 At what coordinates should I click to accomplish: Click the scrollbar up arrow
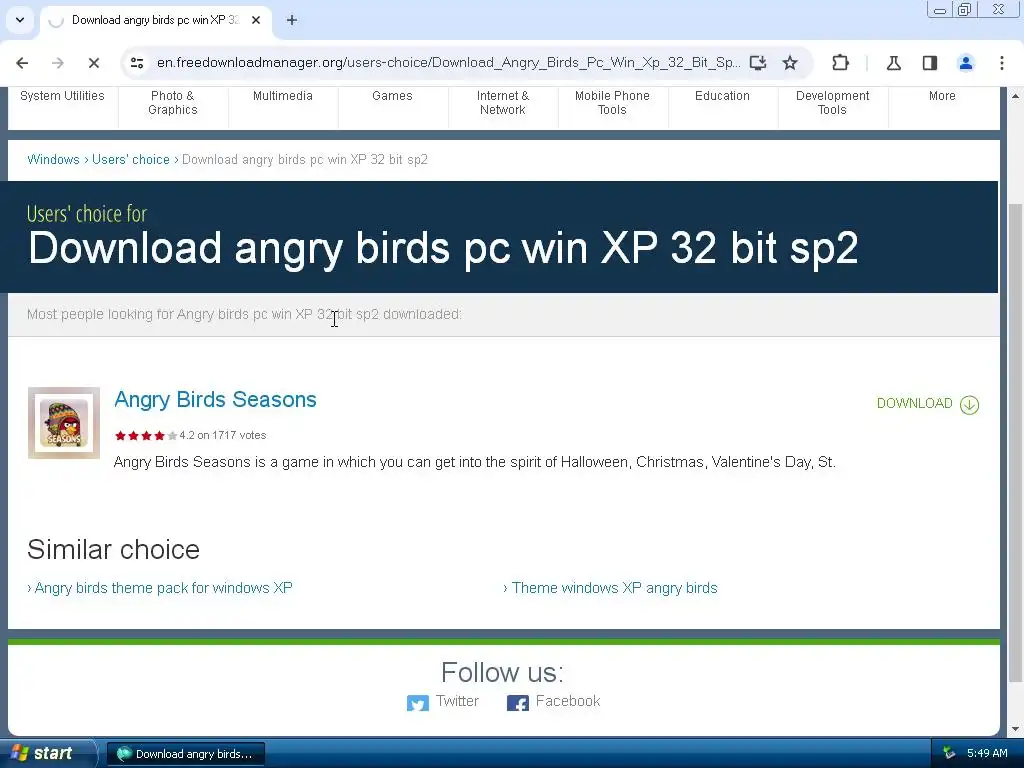coord(1016,96)
